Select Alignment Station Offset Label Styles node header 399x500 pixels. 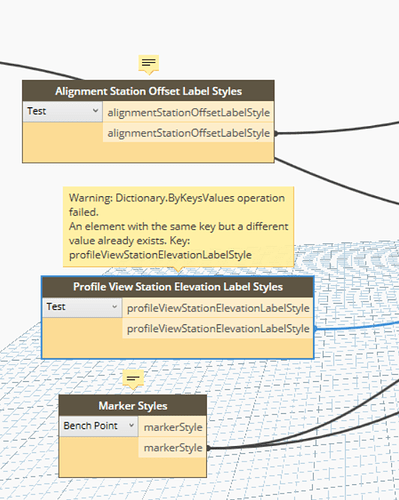(148, 91)
